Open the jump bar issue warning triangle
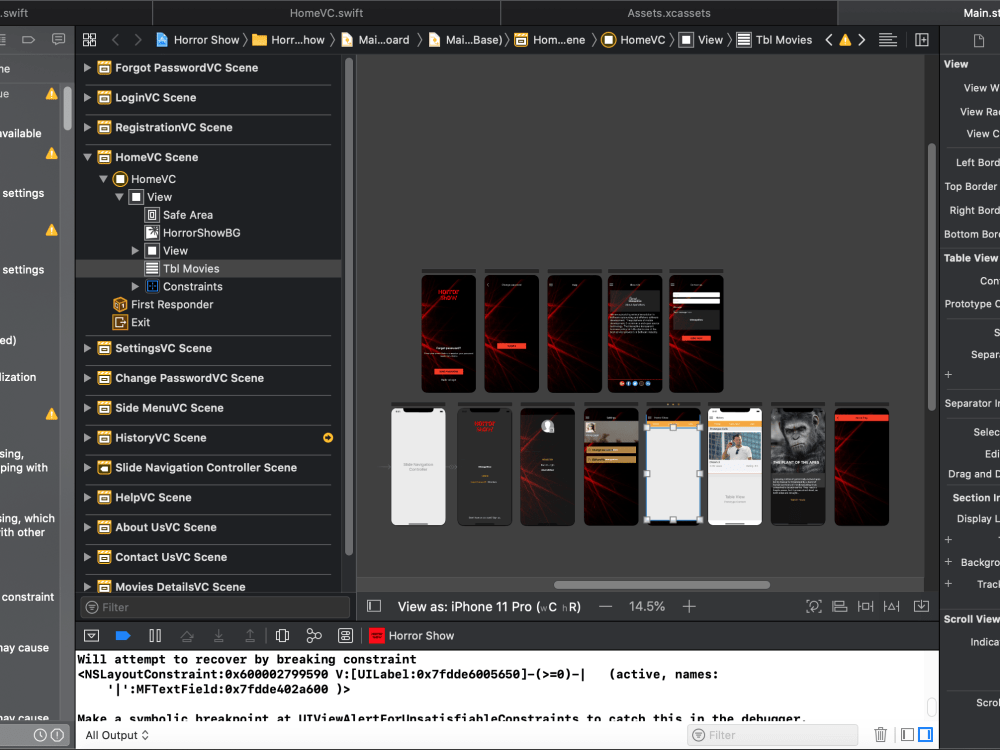 845,40
